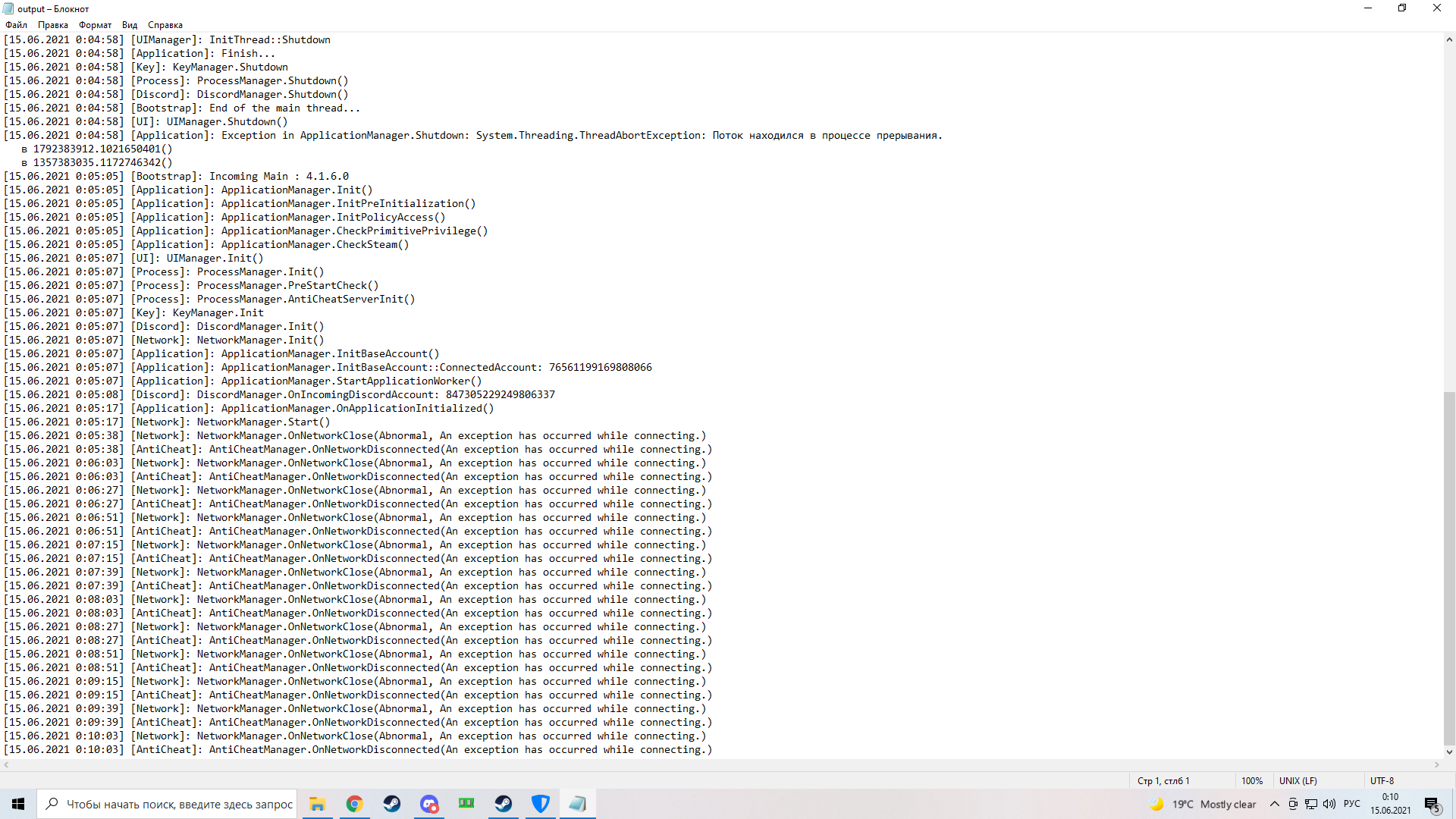This screenshot has height=819, width=1456.
Task: Open Discord from the taskbar
Action: pyautogui.click(x=429, y=804)
